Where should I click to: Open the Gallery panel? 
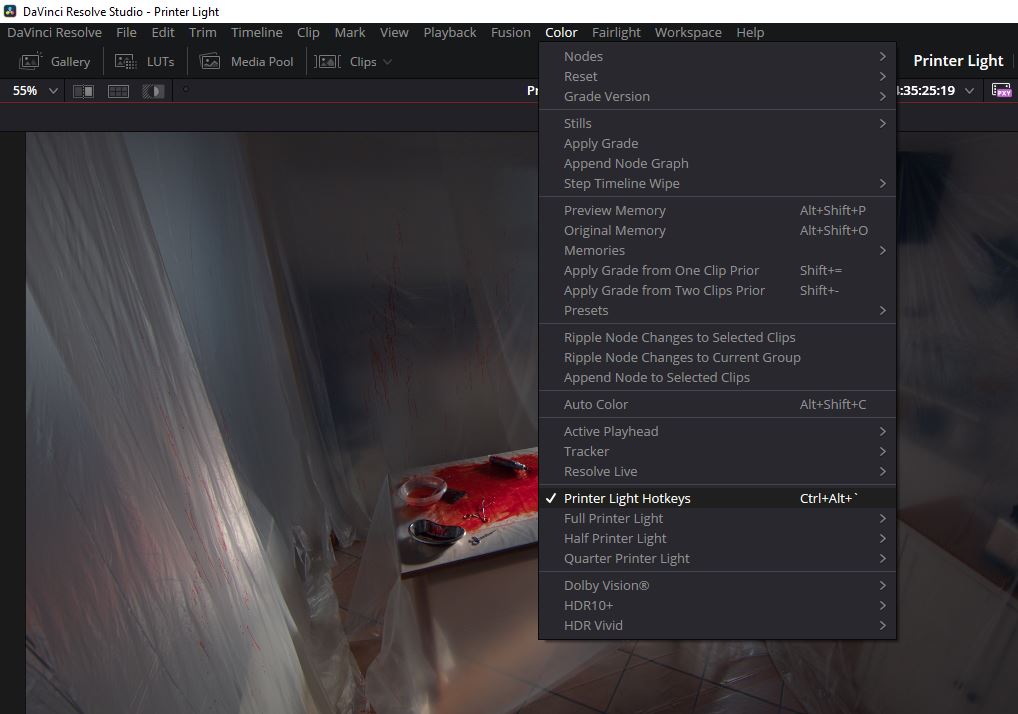click(55, 62)
